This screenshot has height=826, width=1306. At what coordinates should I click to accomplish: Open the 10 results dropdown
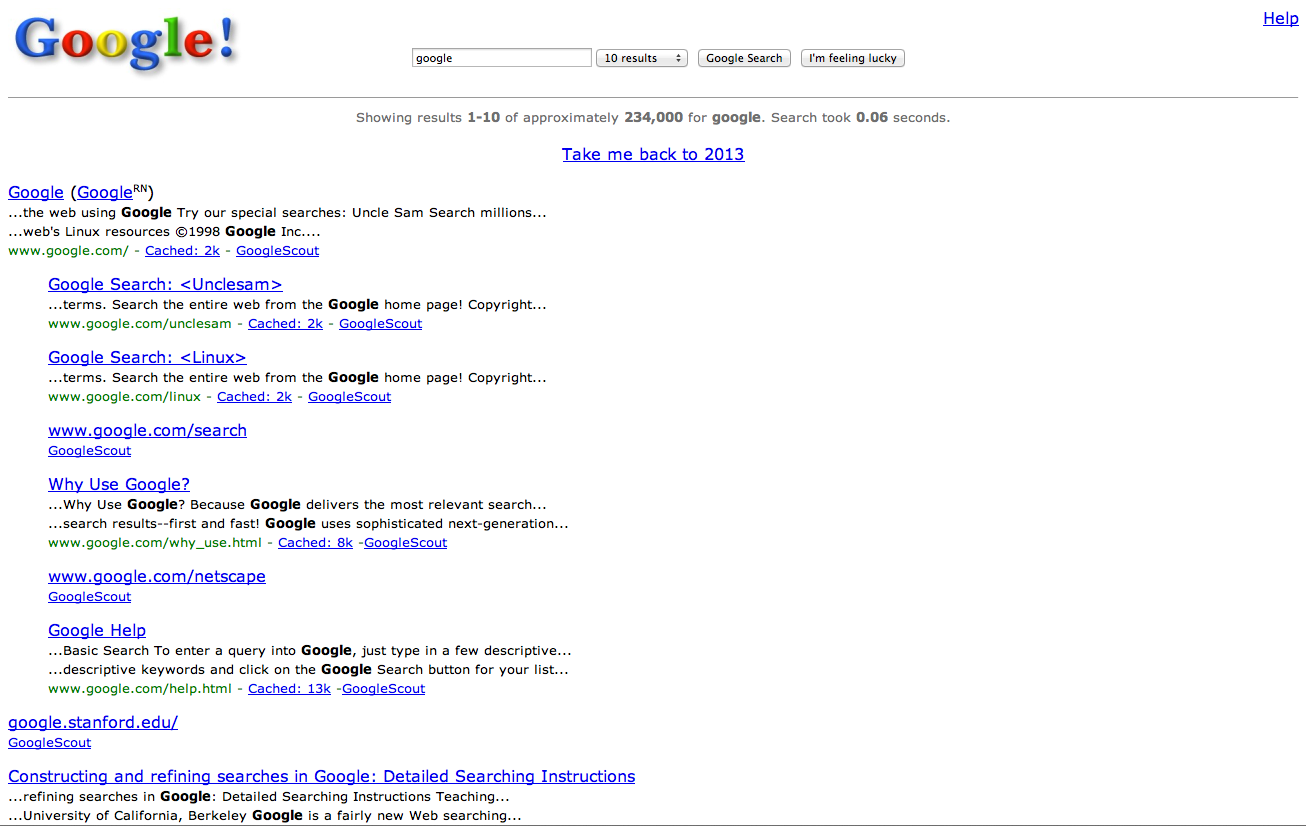tap(641, 58)
